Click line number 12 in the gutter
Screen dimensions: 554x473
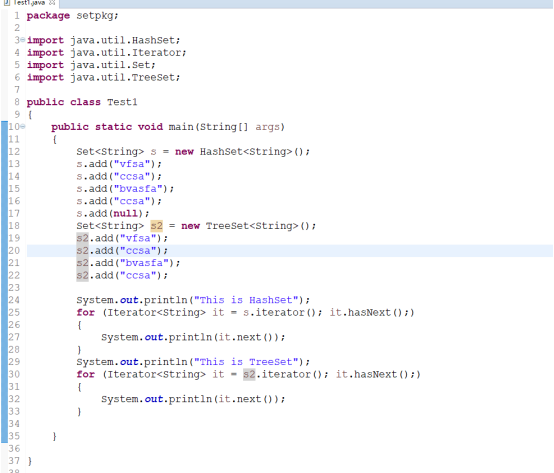click(14, 152)
